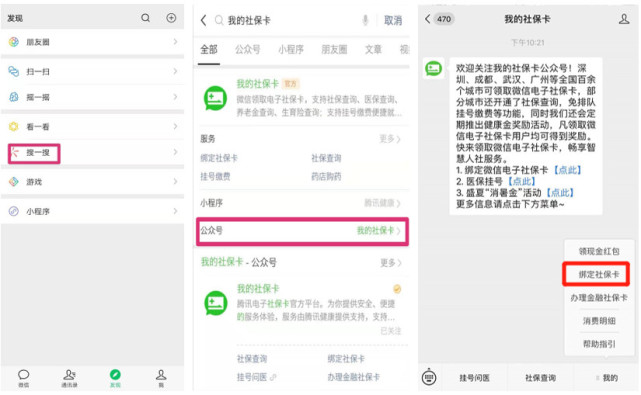Expand 游戏 row chevron
The height and width of the screenshot is (395, 641).
[175, 182]
